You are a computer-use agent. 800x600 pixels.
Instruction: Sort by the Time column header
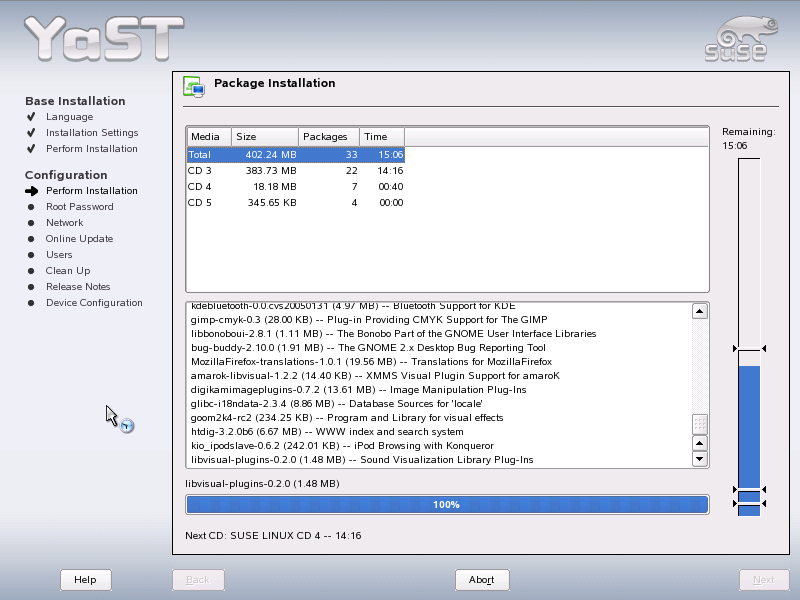[382, 137]
